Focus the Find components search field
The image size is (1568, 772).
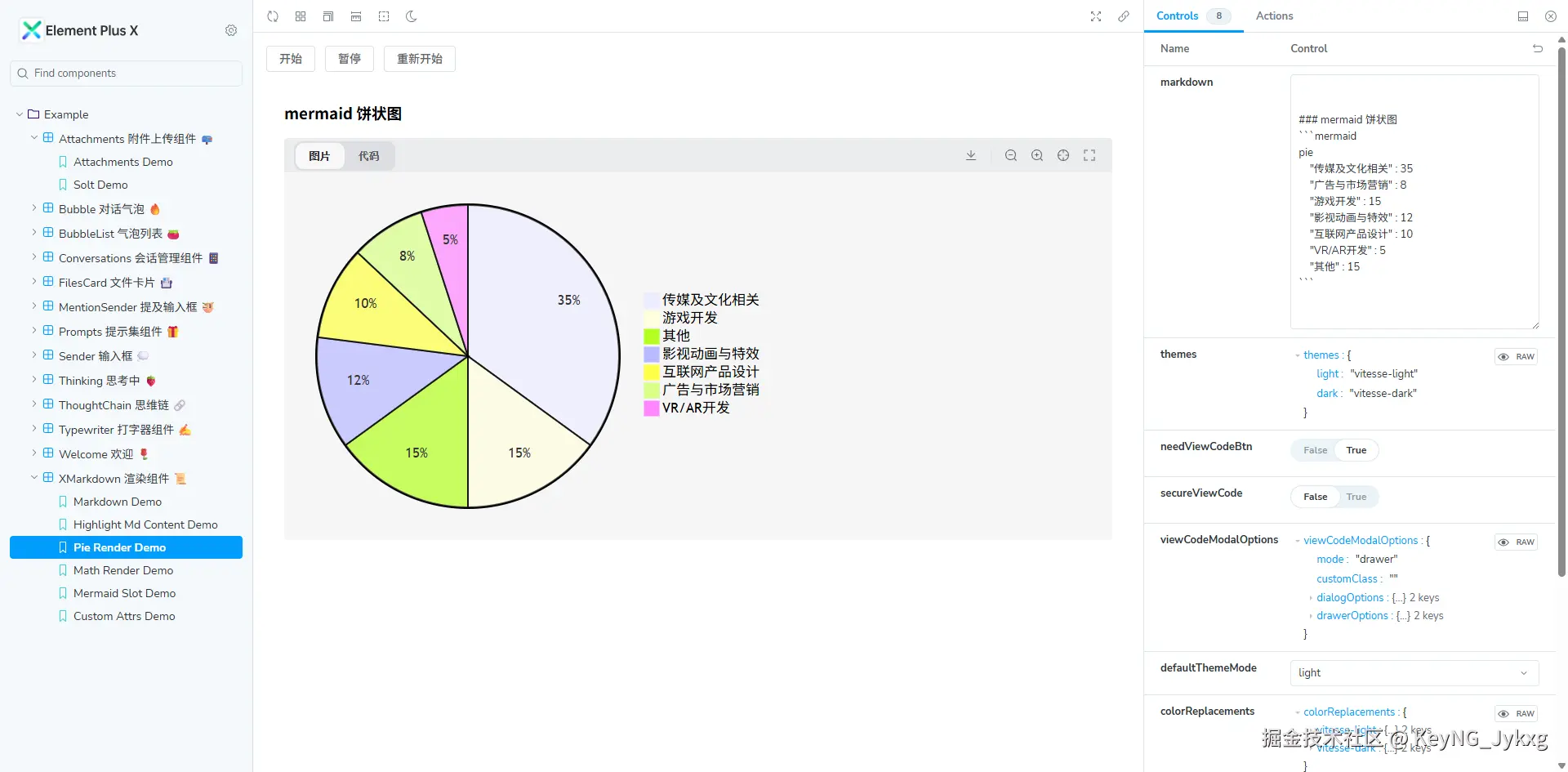131,74
